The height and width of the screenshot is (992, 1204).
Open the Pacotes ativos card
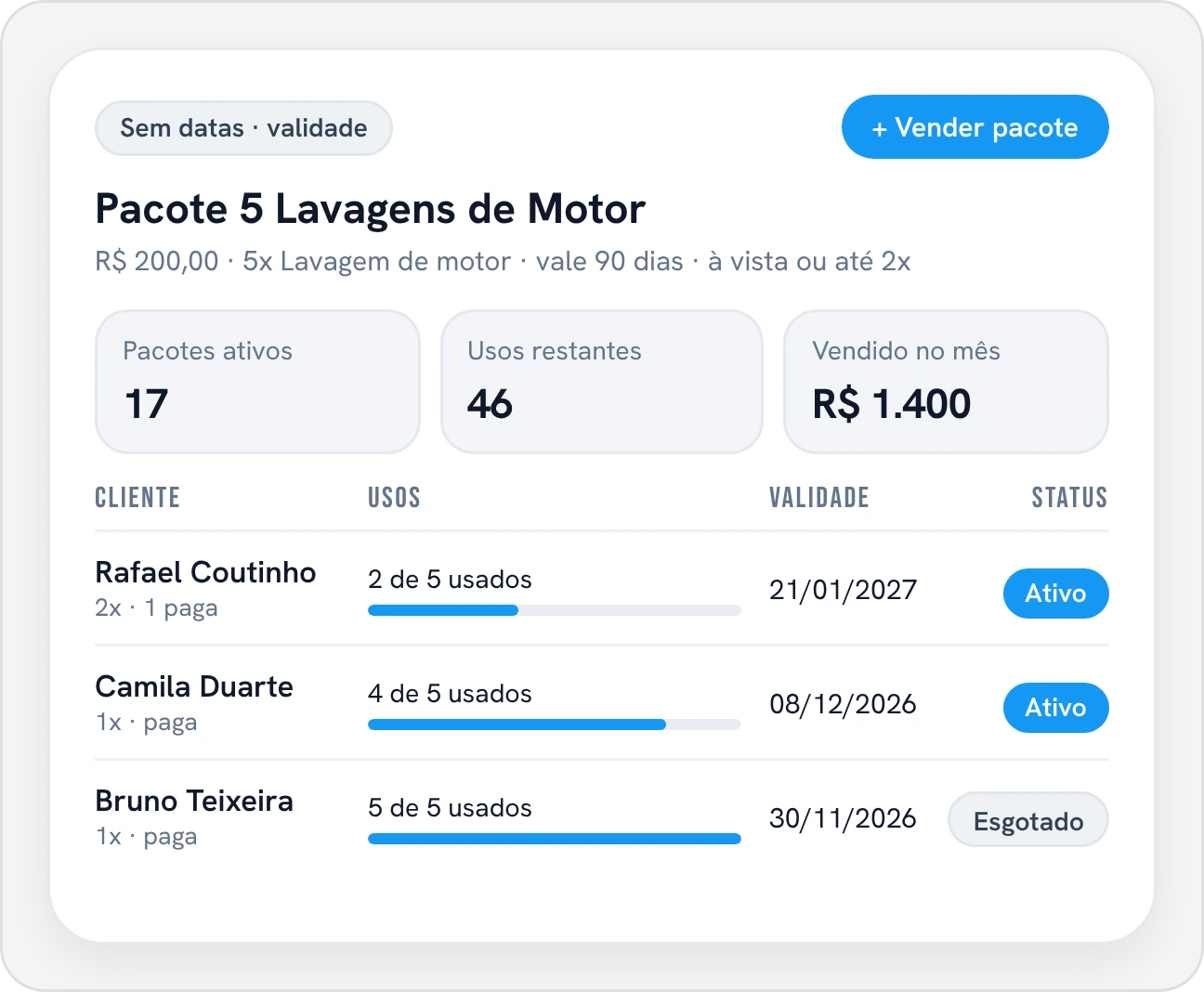257,382
